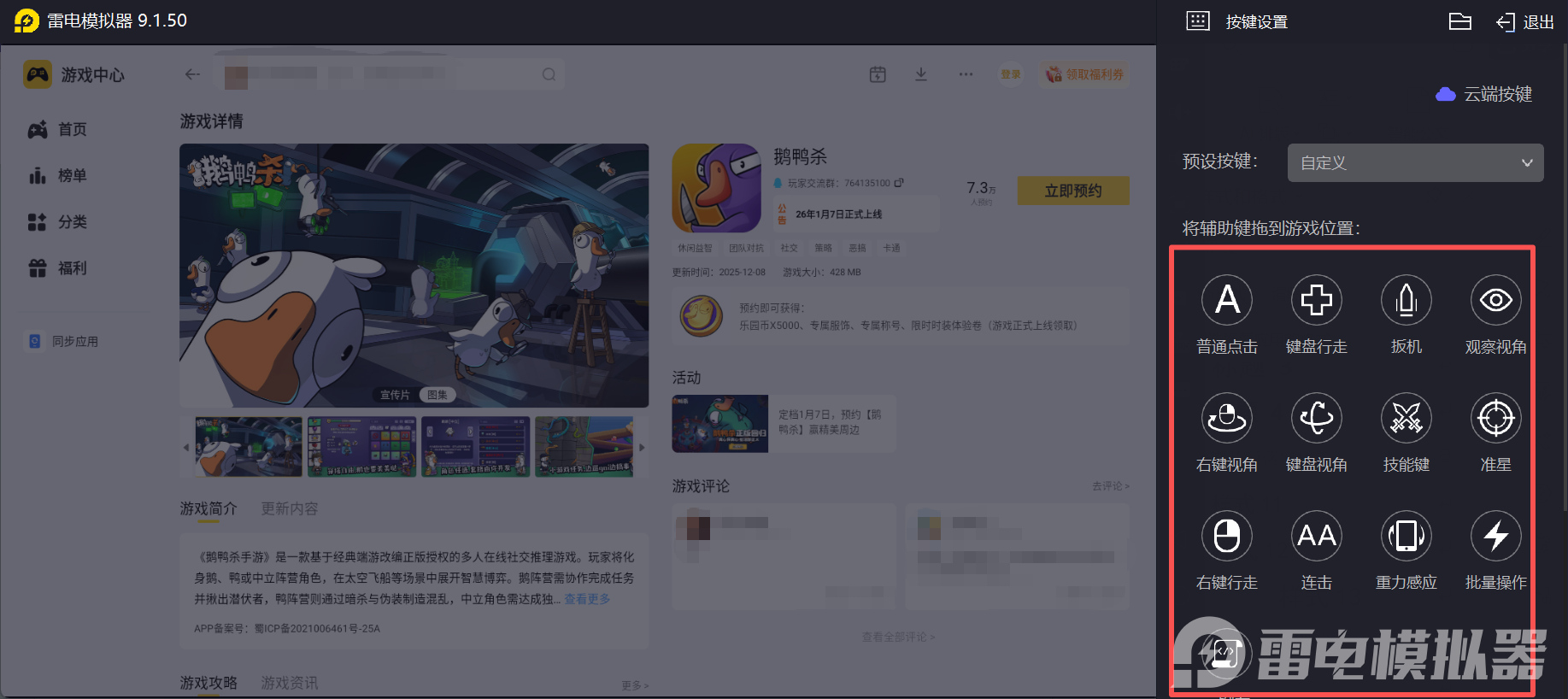Open the 预设按键 自定义 dropdown

(1415, 162)
